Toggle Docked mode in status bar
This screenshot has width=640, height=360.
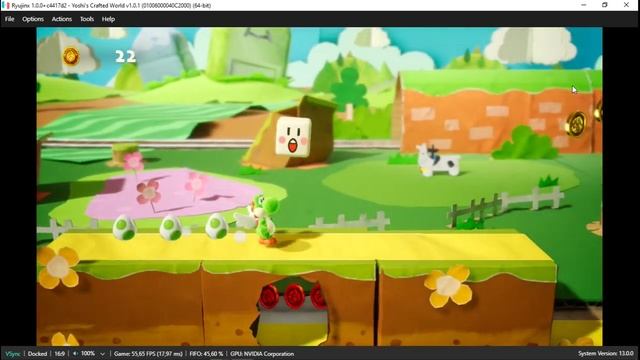[37, 354]
